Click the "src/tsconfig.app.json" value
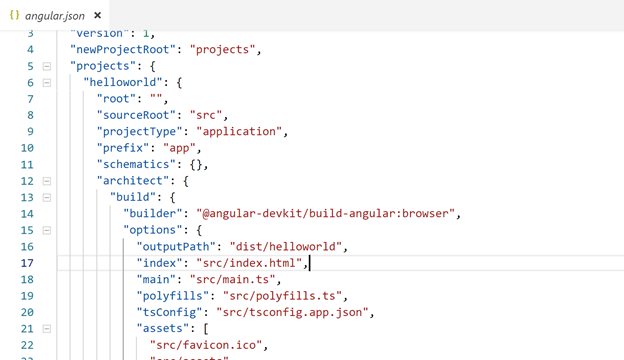The width and height of the screenshot is (624, 360). coord(292,312)
